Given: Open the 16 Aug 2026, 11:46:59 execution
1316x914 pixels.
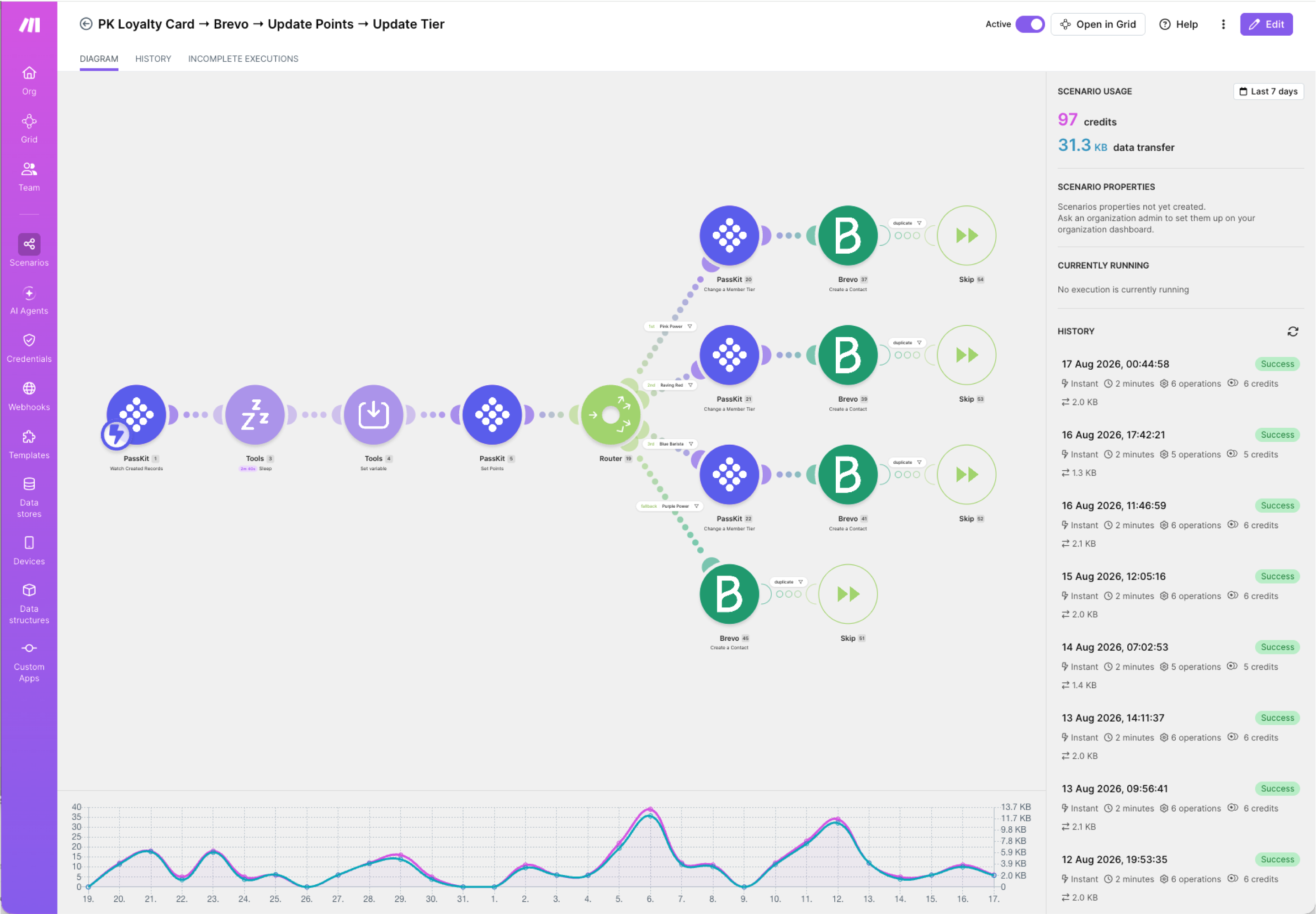Looking at the screenshot, I should [x=1180, y=524].
